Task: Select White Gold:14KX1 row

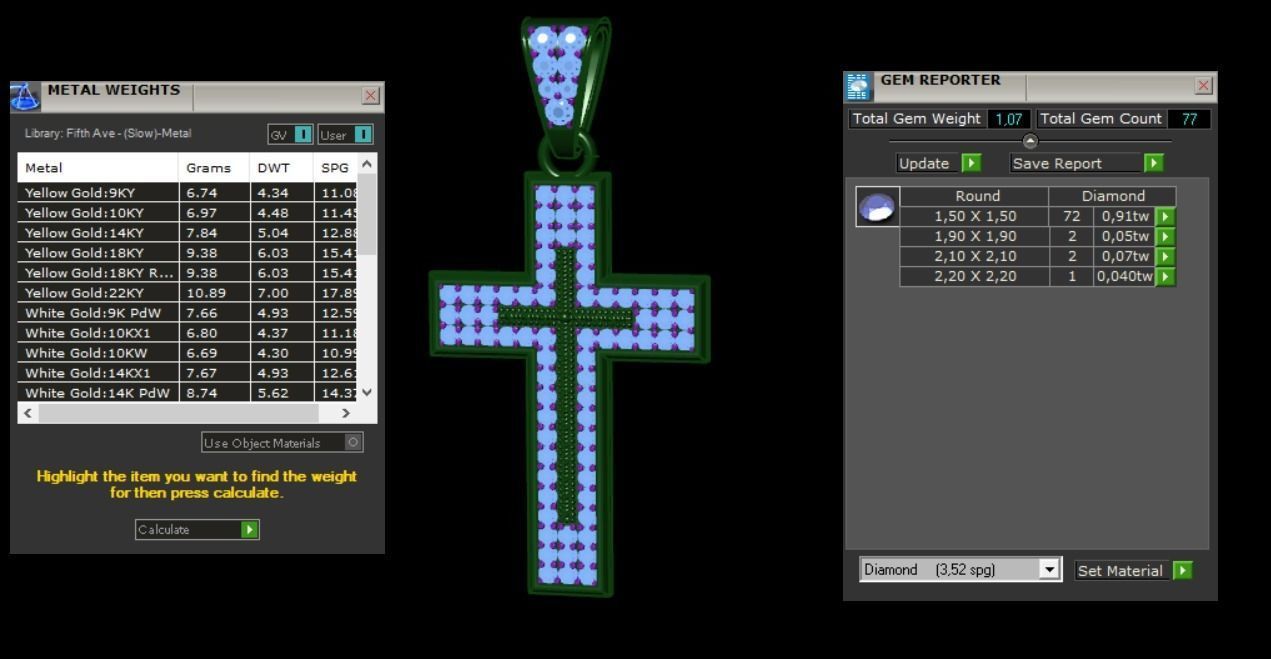Action: click(x=188, y=373)
